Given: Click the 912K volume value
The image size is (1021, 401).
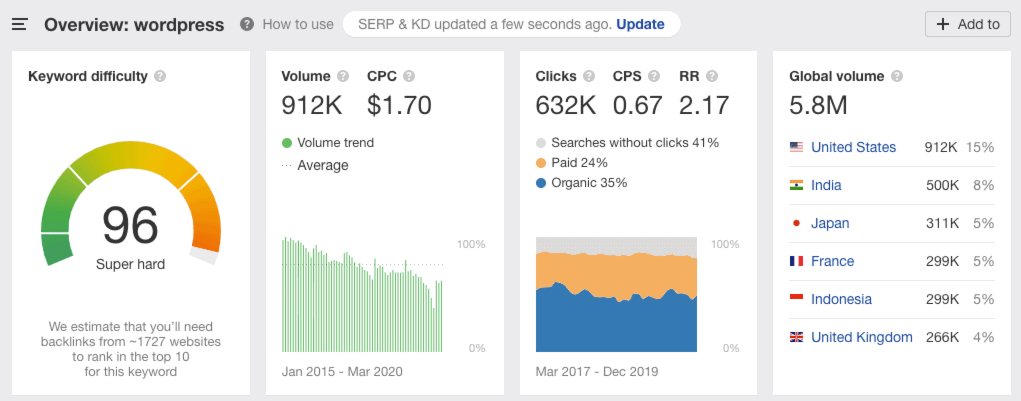Looking at the screenshot, I should 312,105.
